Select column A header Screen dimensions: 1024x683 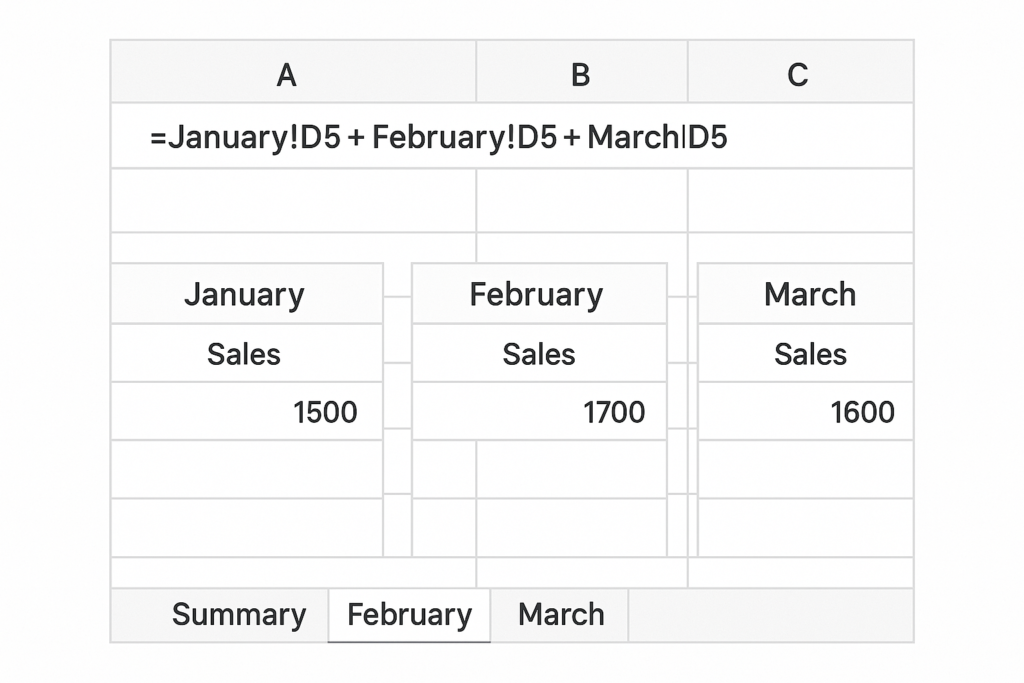click(287, 74)
